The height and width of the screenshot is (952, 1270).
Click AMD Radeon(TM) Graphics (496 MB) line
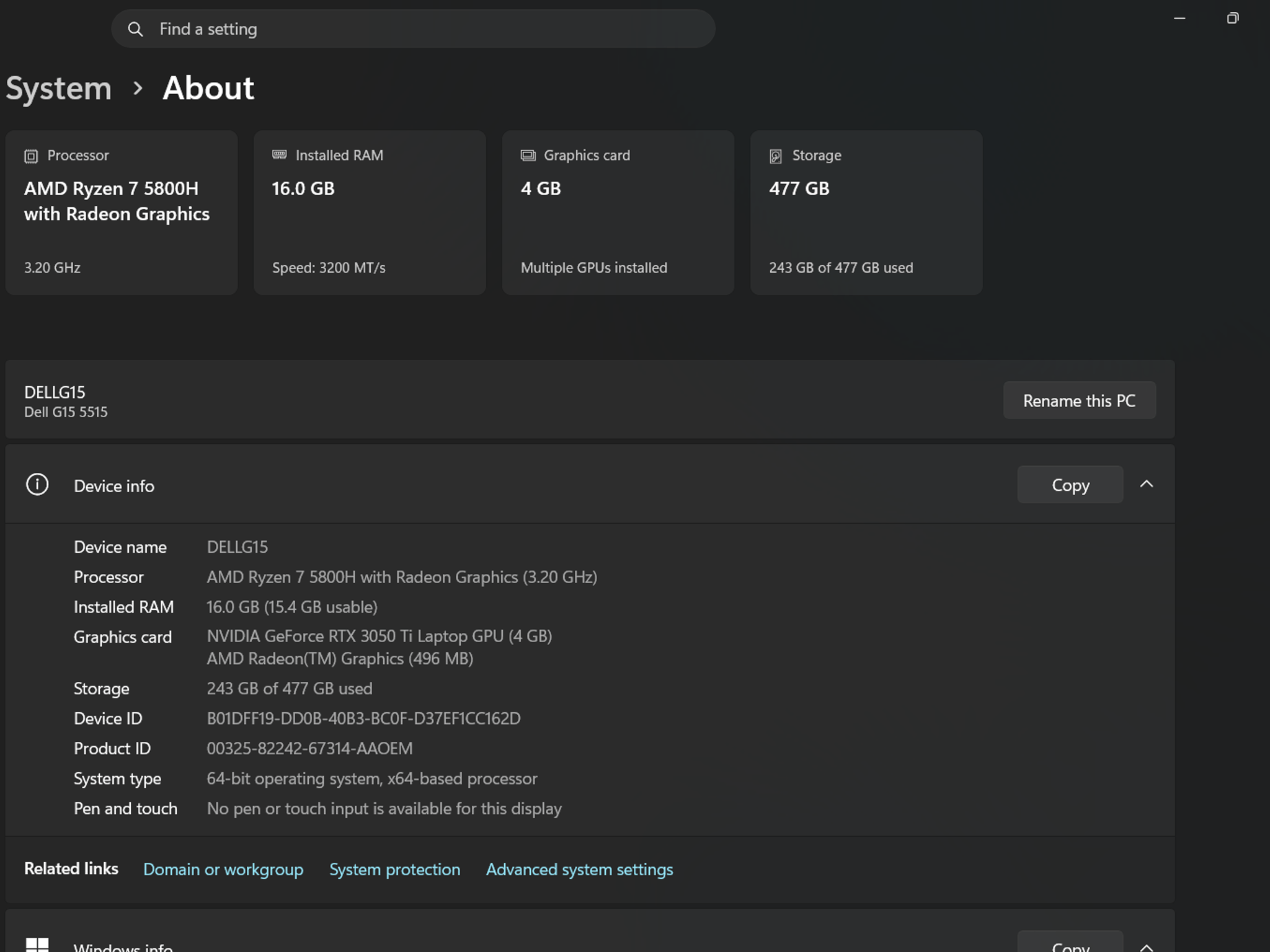point(340,659)
